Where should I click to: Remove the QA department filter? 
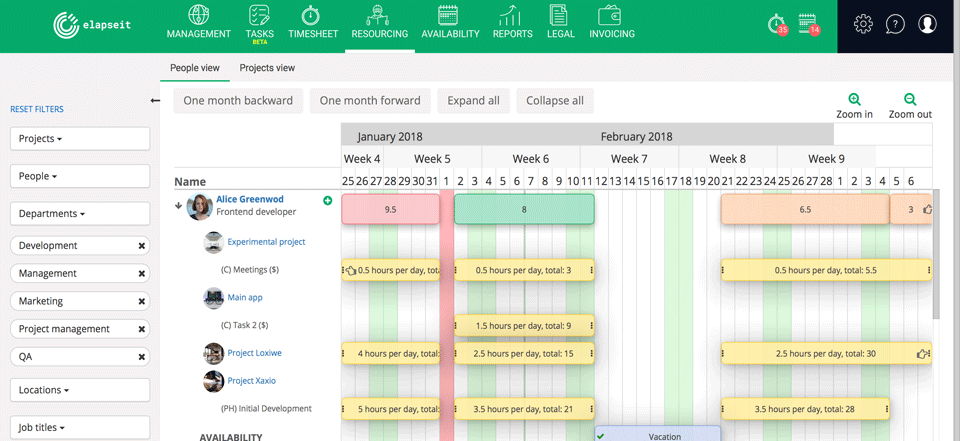141,356
